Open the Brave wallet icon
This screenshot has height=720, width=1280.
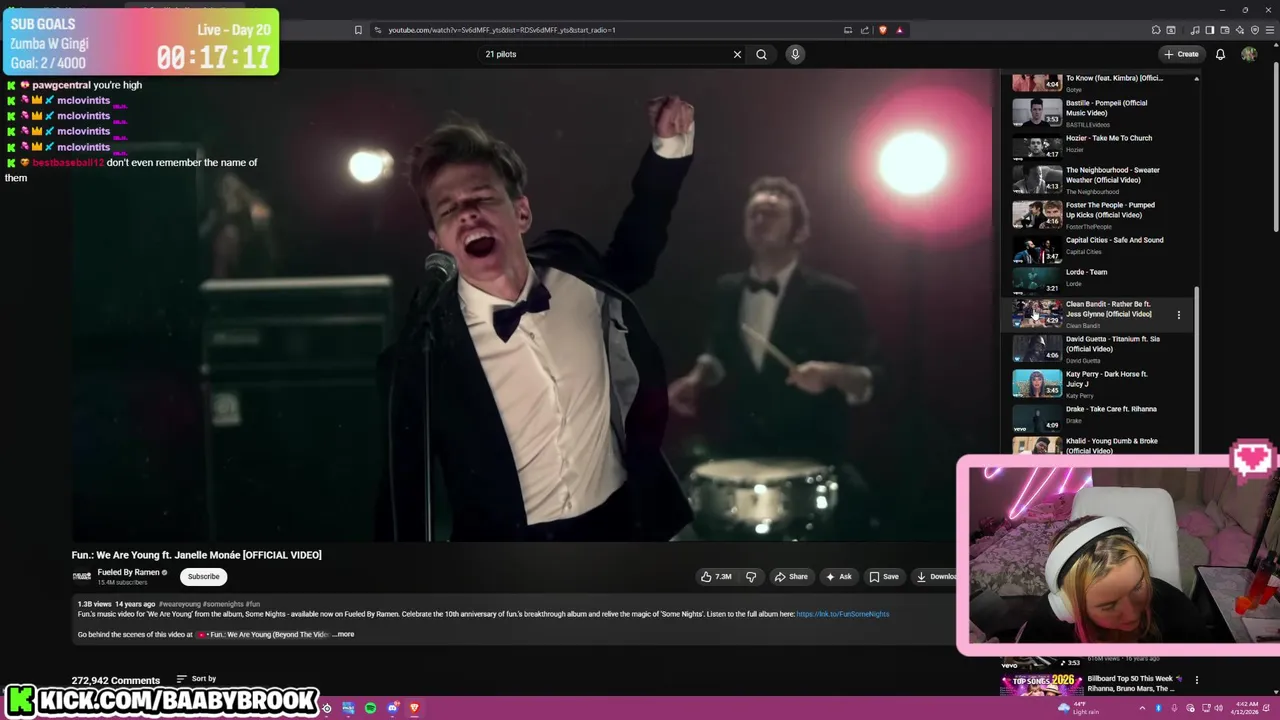pyautogui.click(x=1225, y=30)
